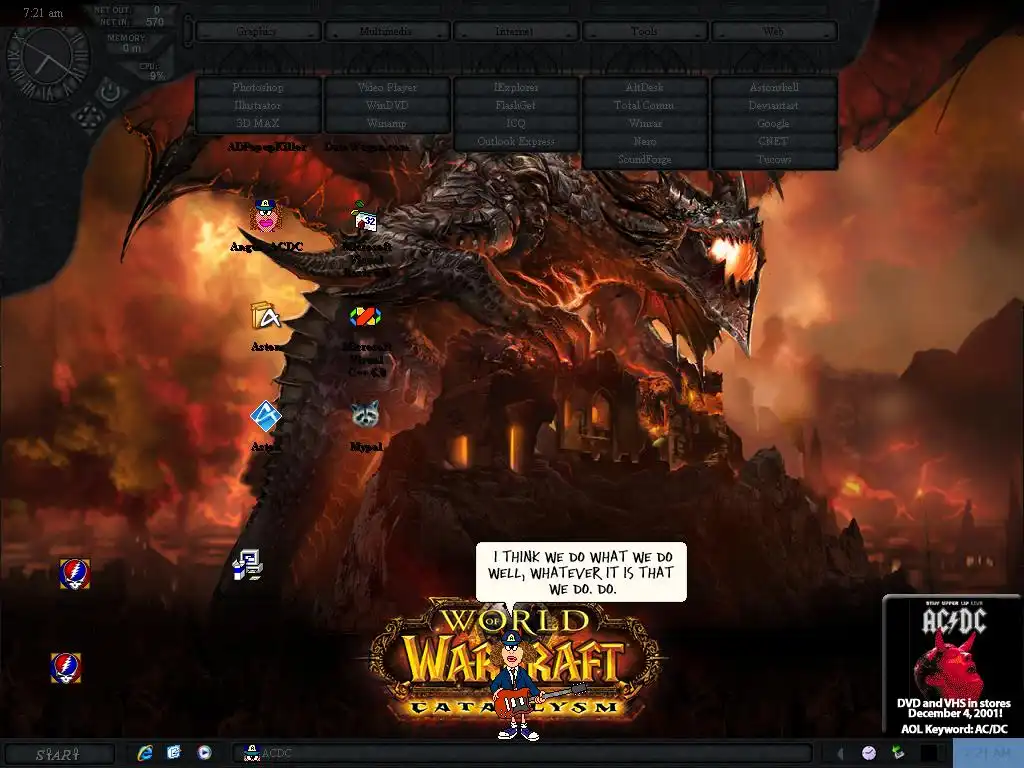Open Video Player in Multimedia list

click(387, 88)
